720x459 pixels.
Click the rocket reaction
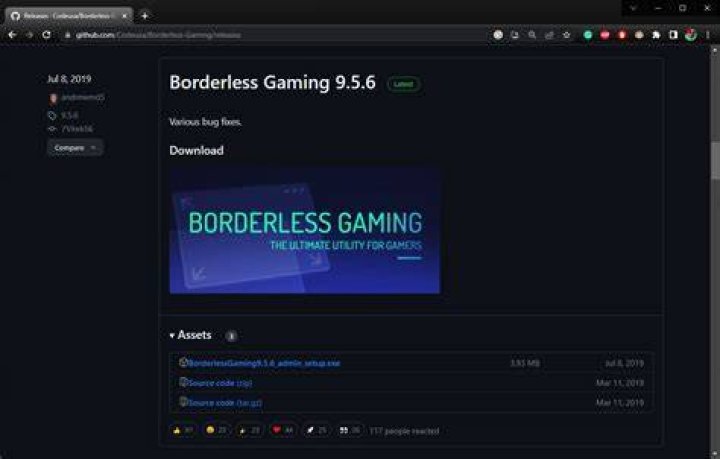pyautogui.click(x=316, y=430)
